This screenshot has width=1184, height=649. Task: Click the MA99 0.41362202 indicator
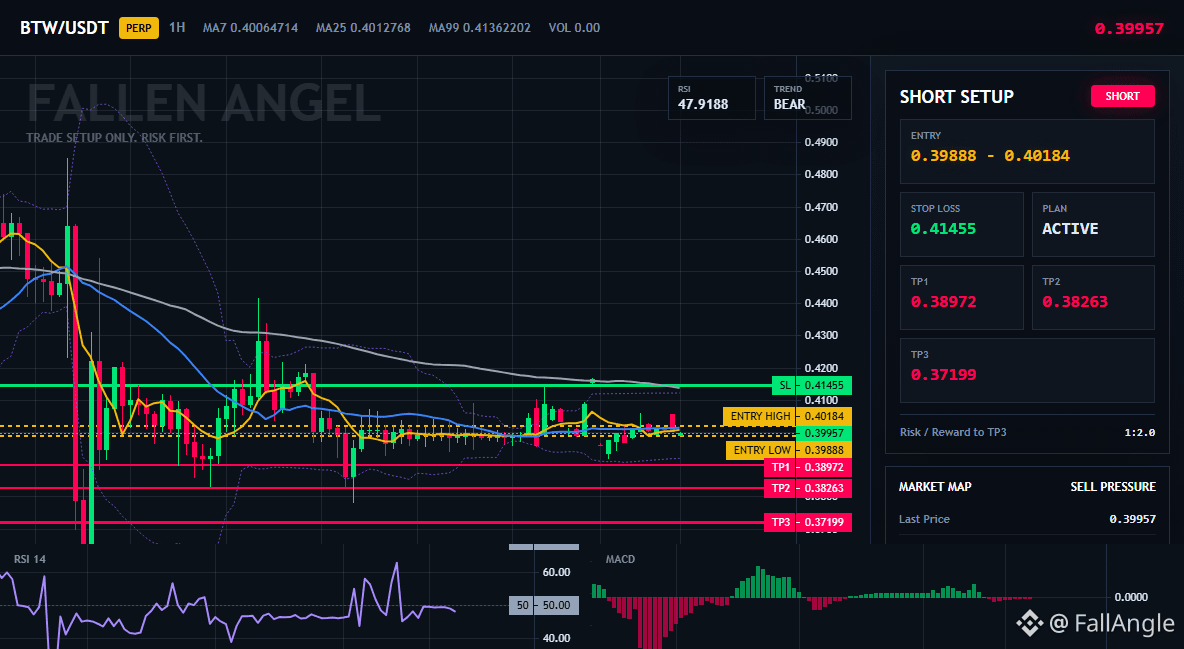click(479, 28)
